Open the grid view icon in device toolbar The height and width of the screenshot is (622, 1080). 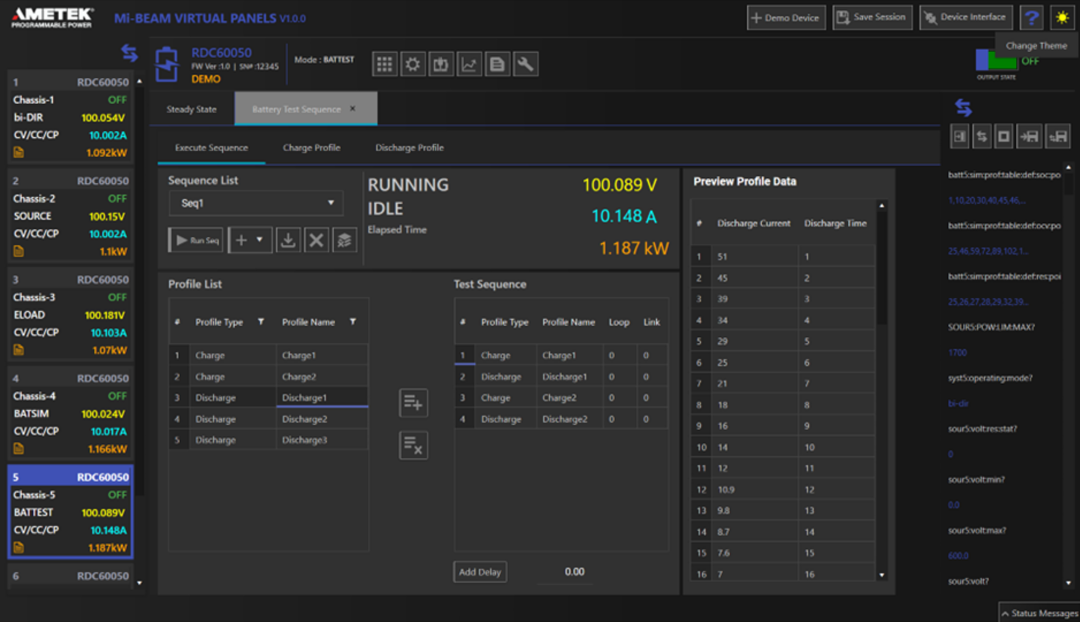[x=384, y=64]
